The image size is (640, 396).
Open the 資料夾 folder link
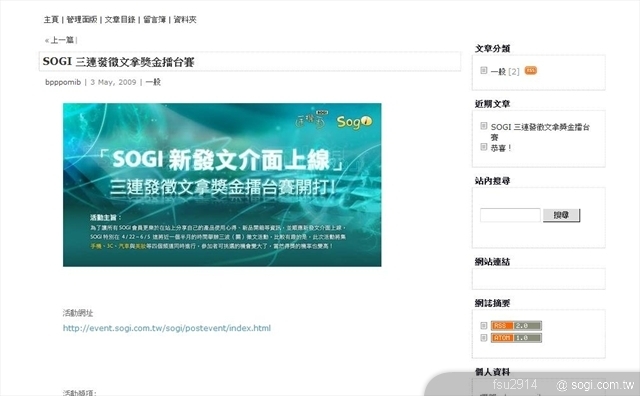pos(185,20)
